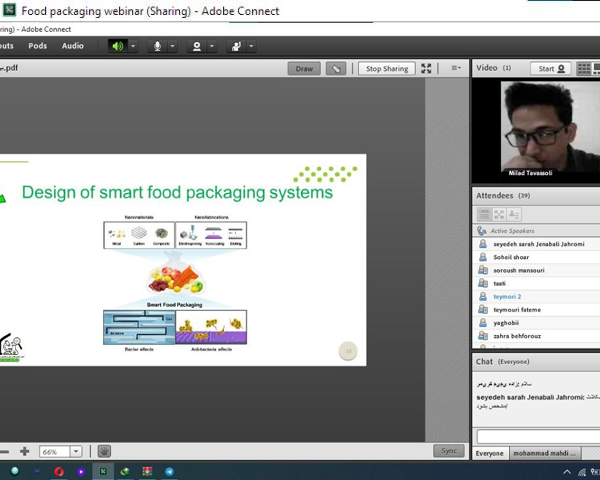Click the chat message input field
The width and height of the screenshot is (600, 480).
(x=536, y=436)
